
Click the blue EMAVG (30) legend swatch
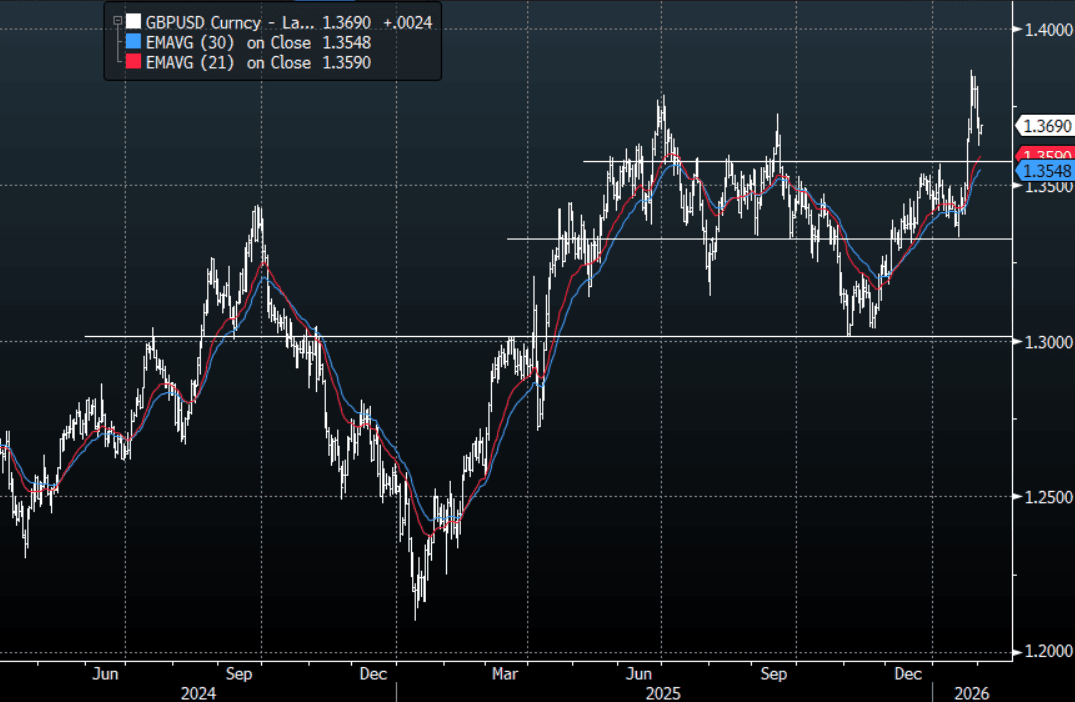point(134,42)
